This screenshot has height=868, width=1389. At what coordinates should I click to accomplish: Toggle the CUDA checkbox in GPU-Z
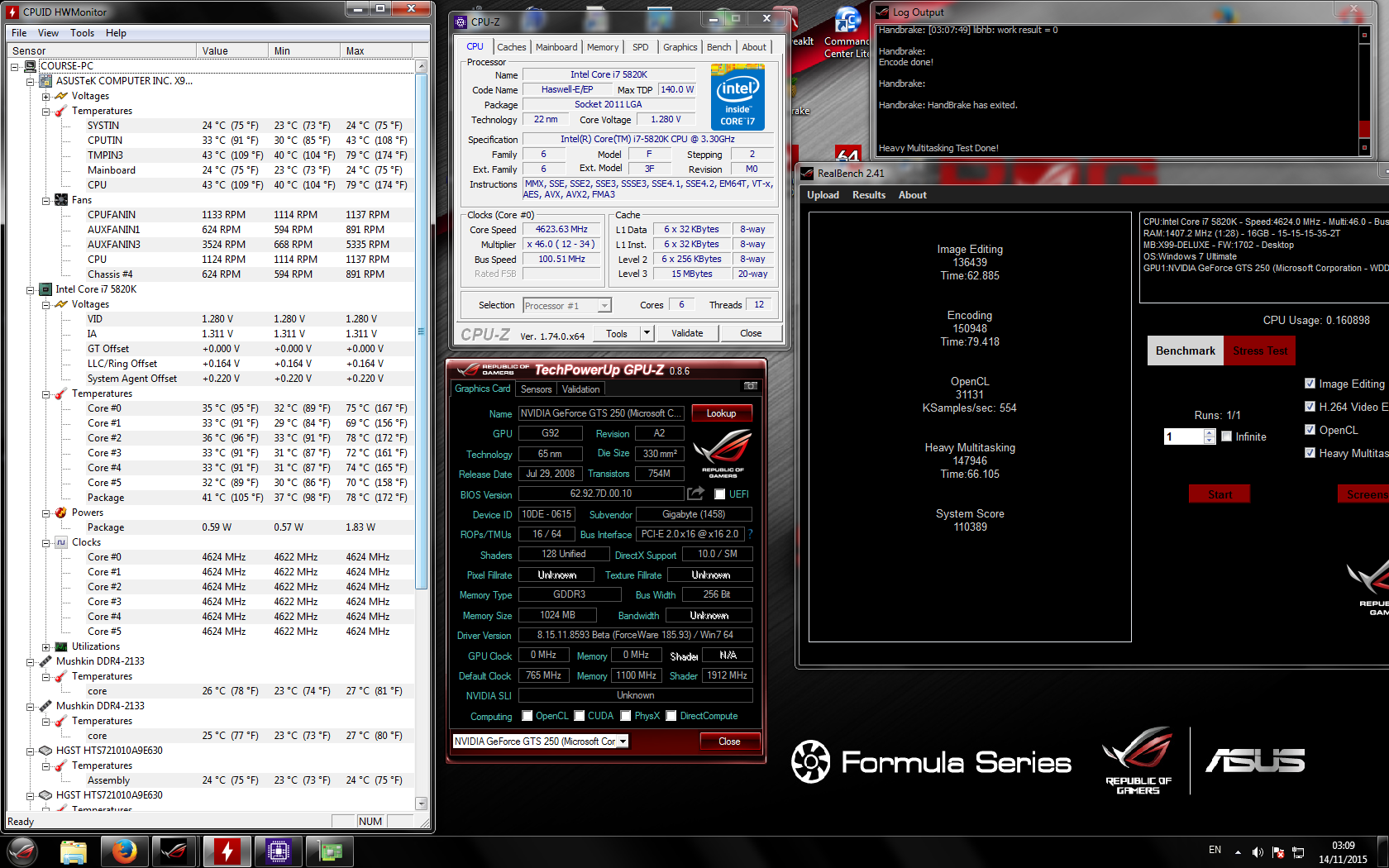point(580,716)
